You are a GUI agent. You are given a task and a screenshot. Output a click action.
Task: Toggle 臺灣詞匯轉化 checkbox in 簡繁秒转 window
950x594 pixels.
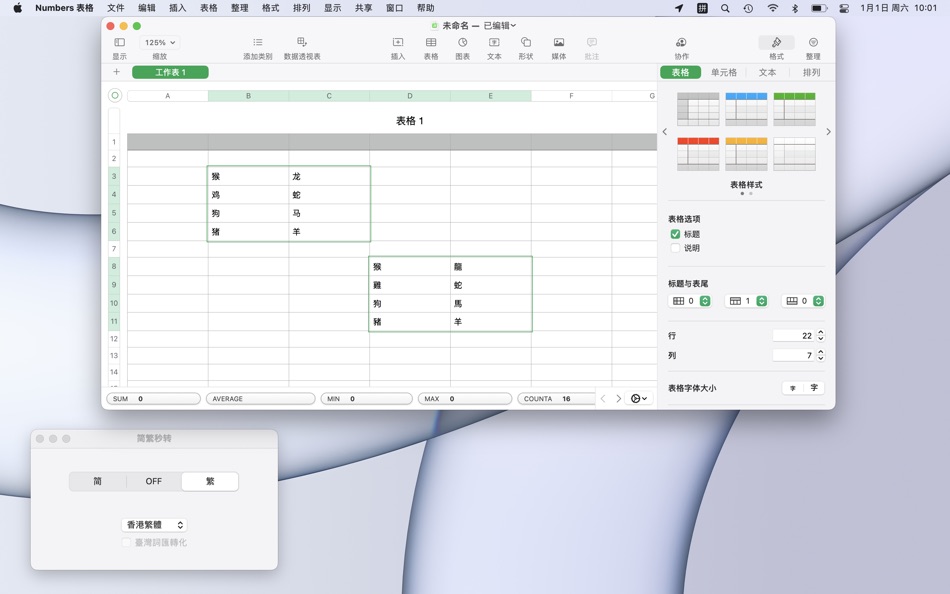click(126, 542)
